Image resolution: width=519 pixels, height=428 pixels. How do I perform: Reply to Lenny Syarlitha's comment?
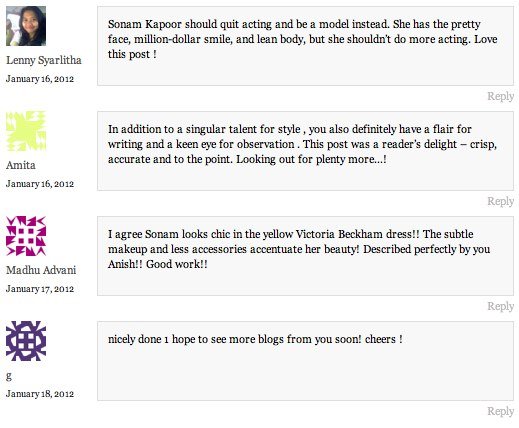tap(500, 96)
